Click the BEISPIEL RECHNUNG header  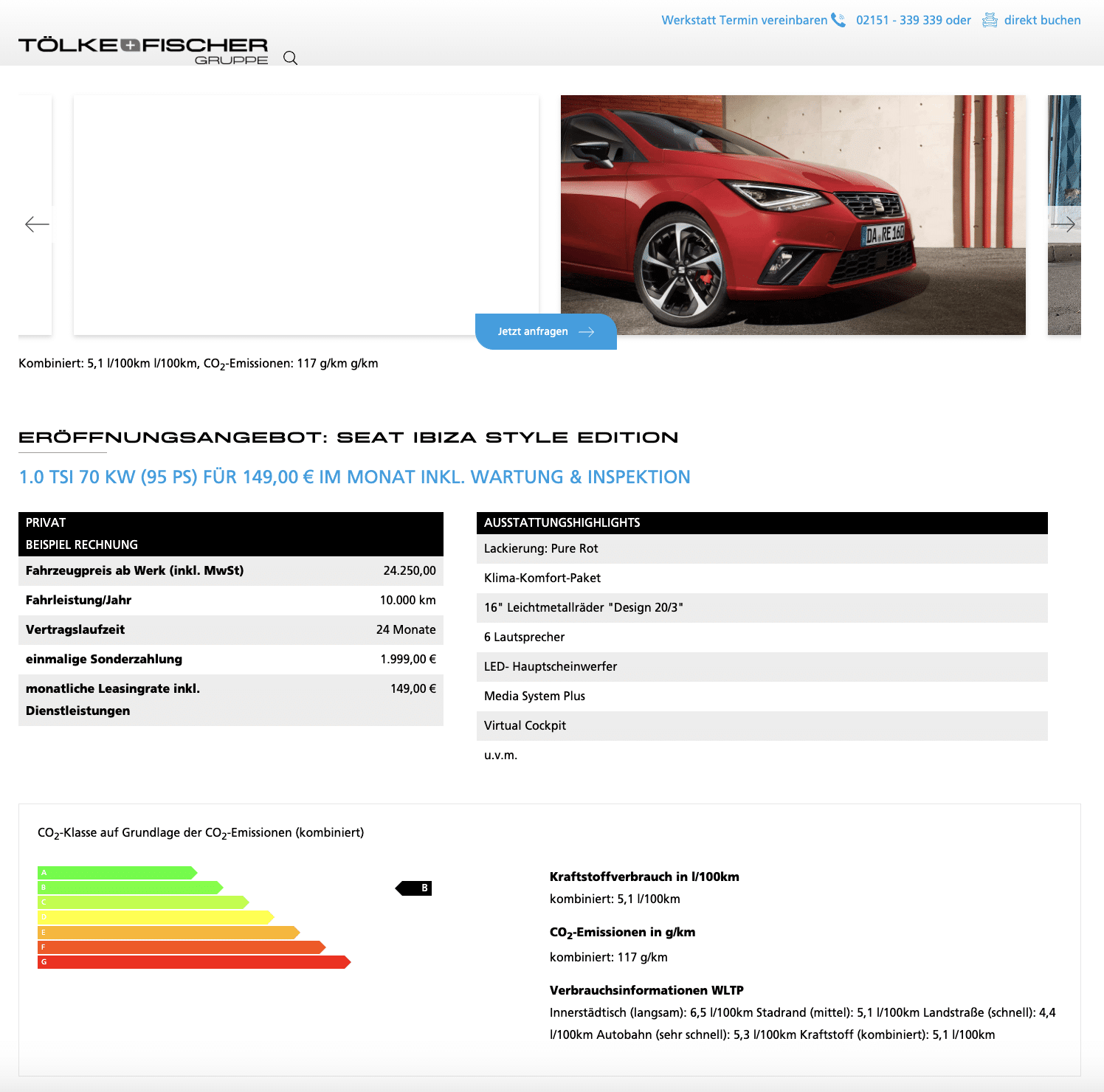[231, 545]
